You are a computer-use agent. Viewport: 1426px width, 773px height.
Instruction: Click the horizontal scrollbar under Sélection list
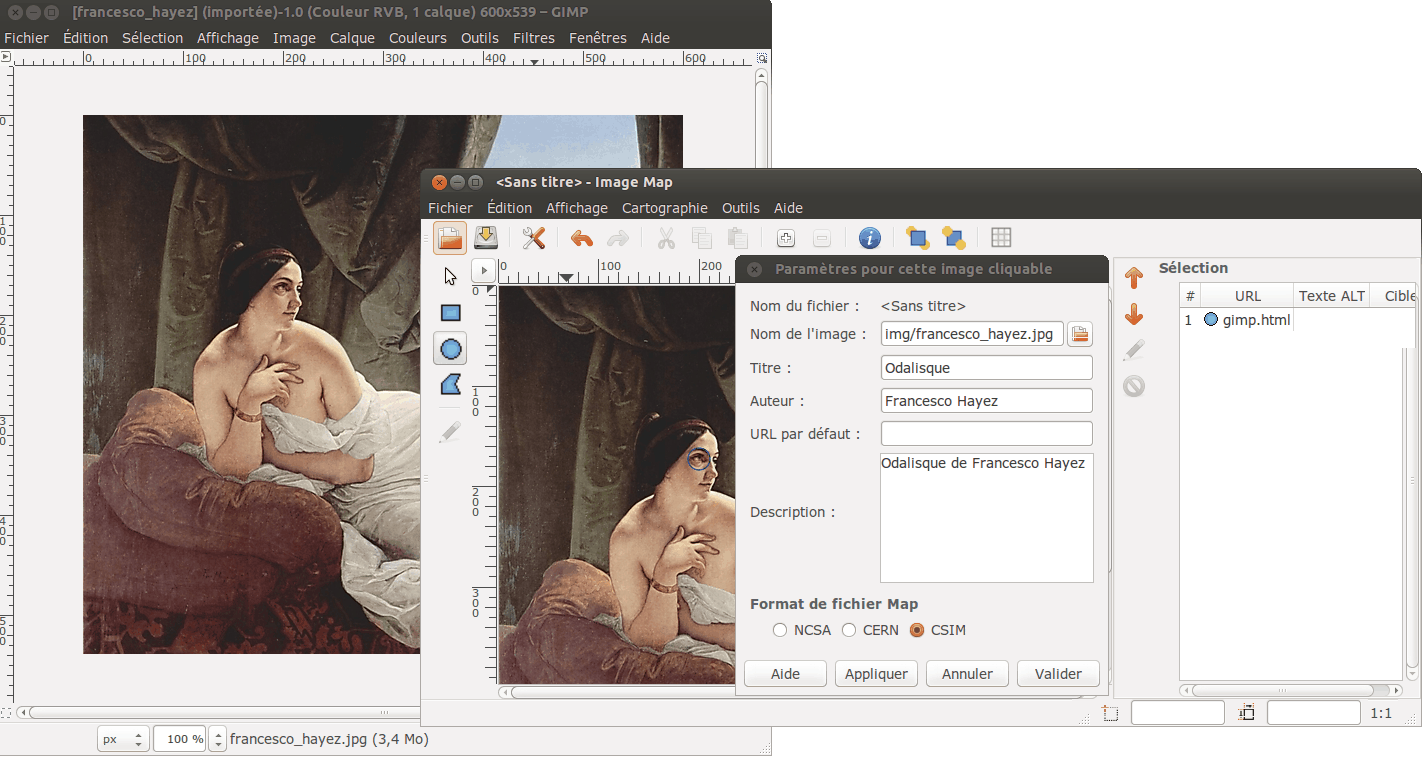click(1290, 690)
